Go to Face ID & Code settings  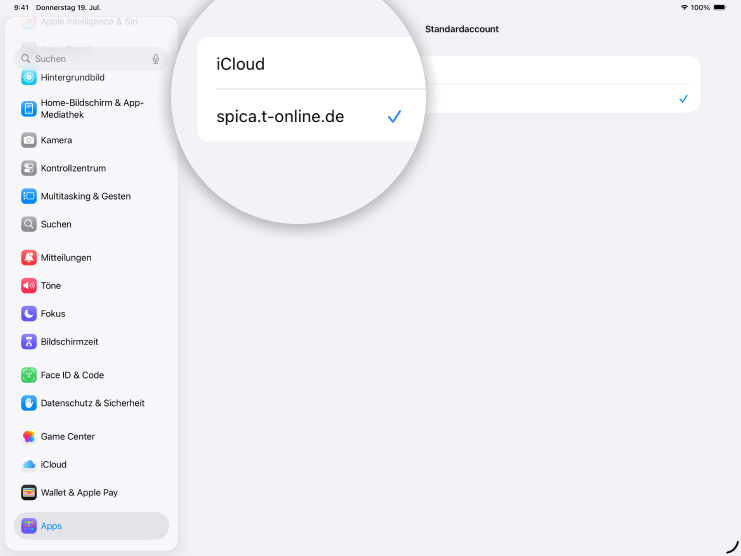point(72,375)
